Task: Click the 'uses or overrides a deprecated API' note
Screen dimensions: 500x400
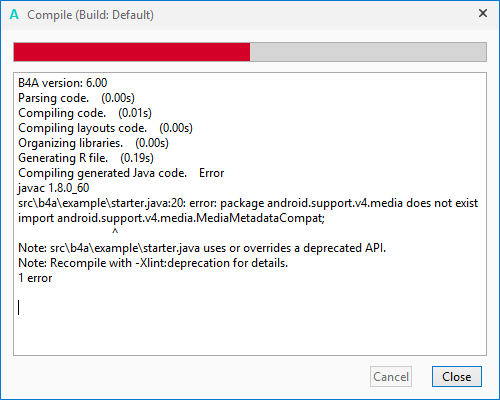Action: 294,248
